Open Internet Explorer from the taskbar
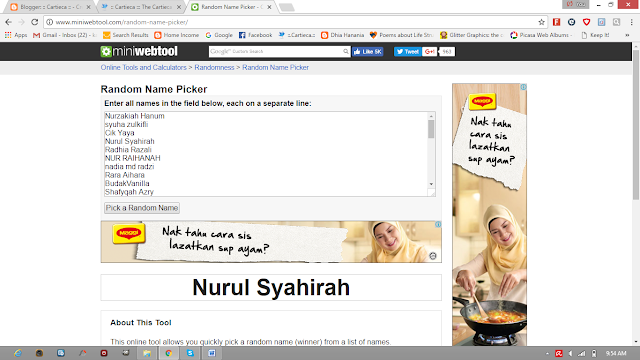Viewport: 640px width, 360px height. (x=18, y=353)
